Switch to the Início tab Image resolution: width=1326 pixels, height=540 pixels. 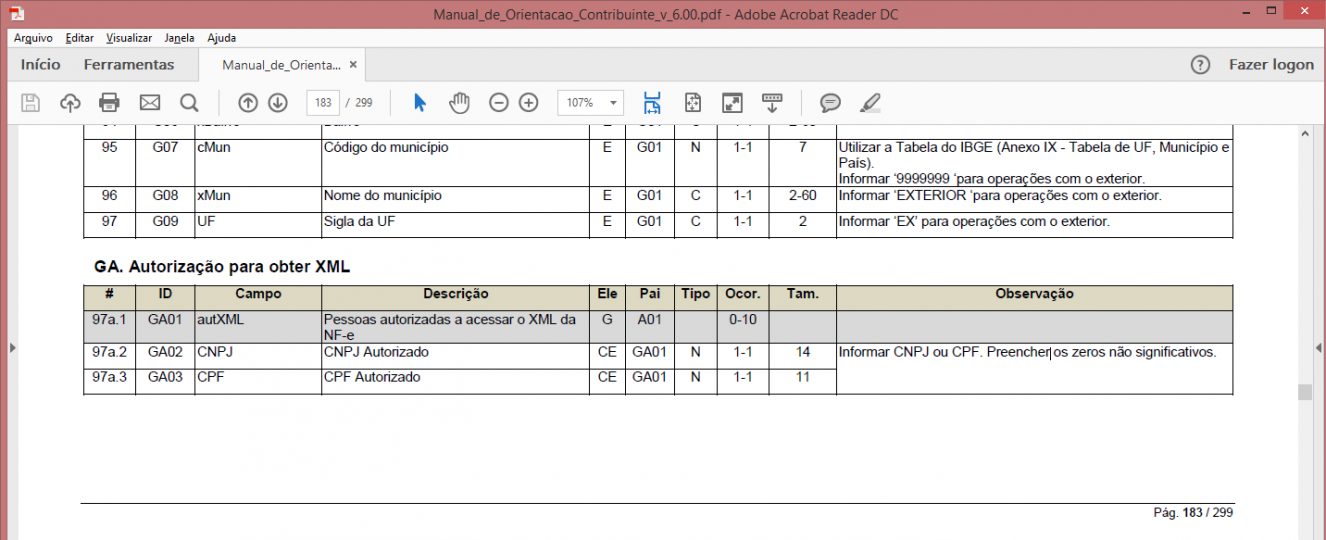point(41,64)
